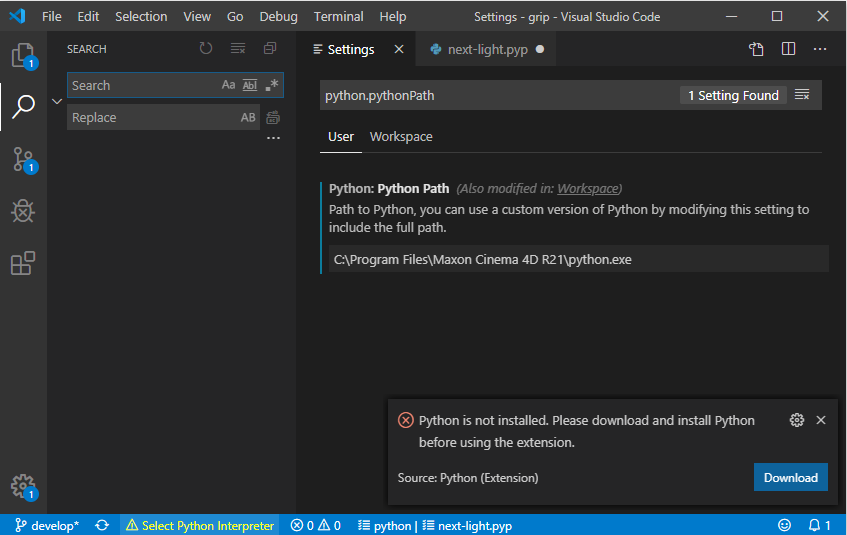847x535 pixels.
Task: Close the Settings tab
Action: (x=399, y=49)
